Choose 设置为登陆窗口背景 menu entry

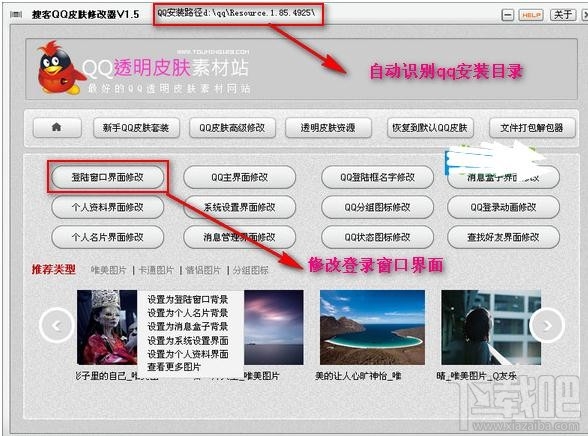tap(188, 300)
